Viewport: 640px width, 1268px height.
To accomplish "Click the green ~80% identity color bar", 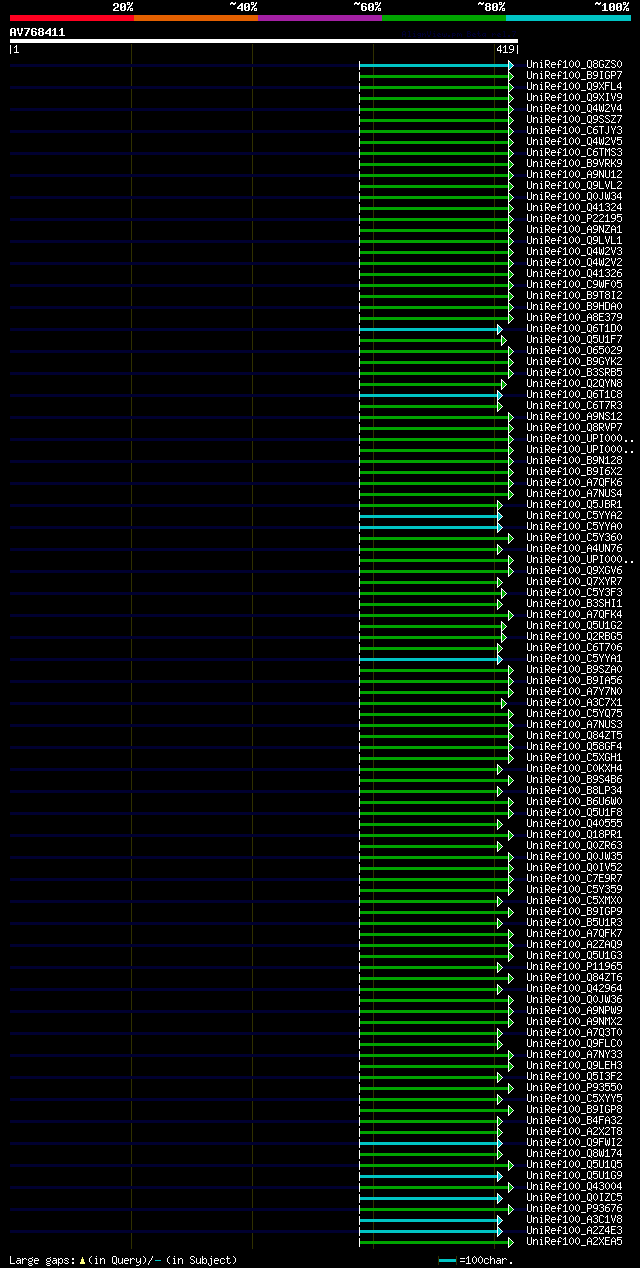I will [x=444, y=18].
